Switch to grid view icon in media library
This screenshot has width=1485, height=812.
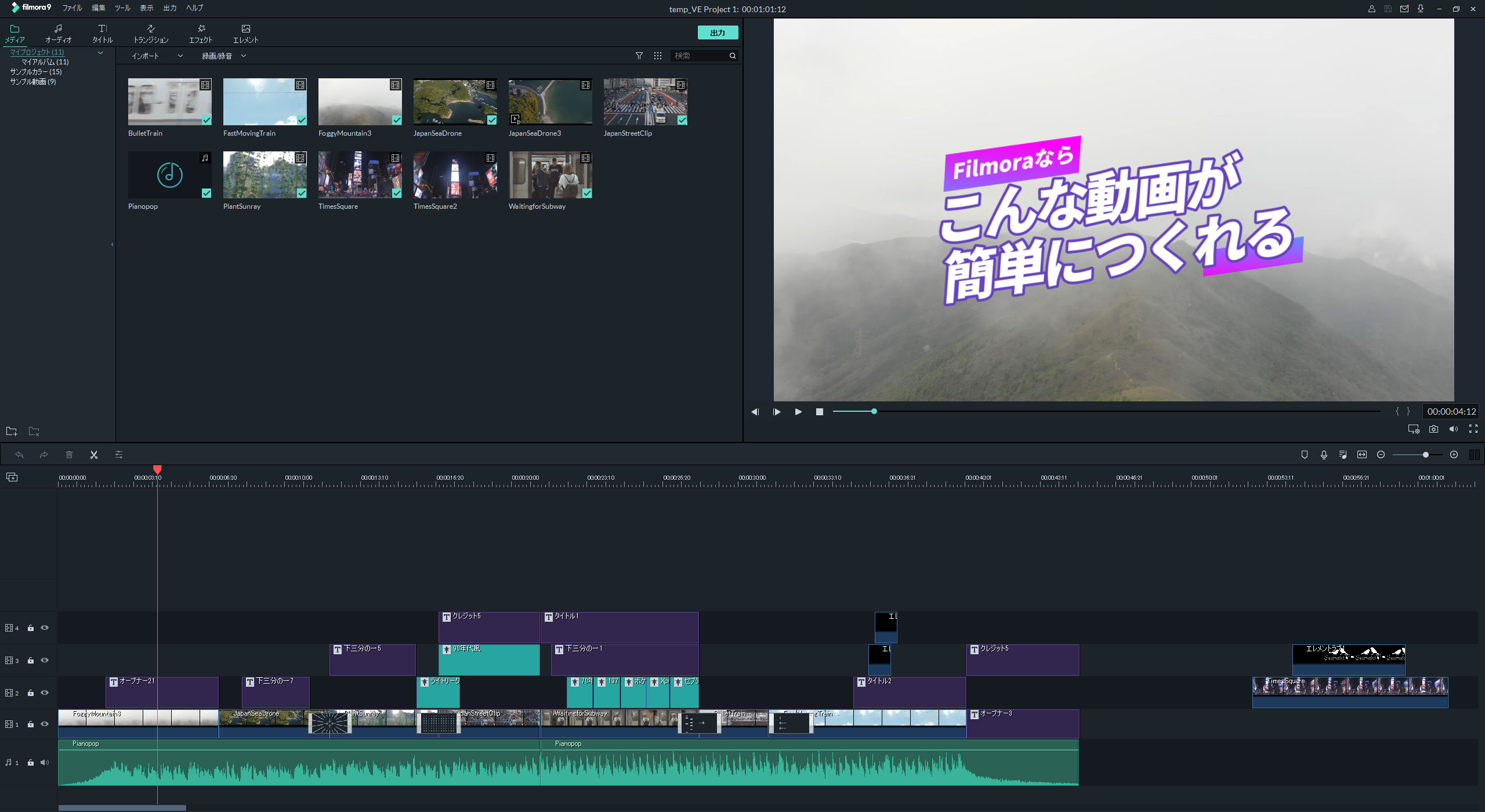657,56
